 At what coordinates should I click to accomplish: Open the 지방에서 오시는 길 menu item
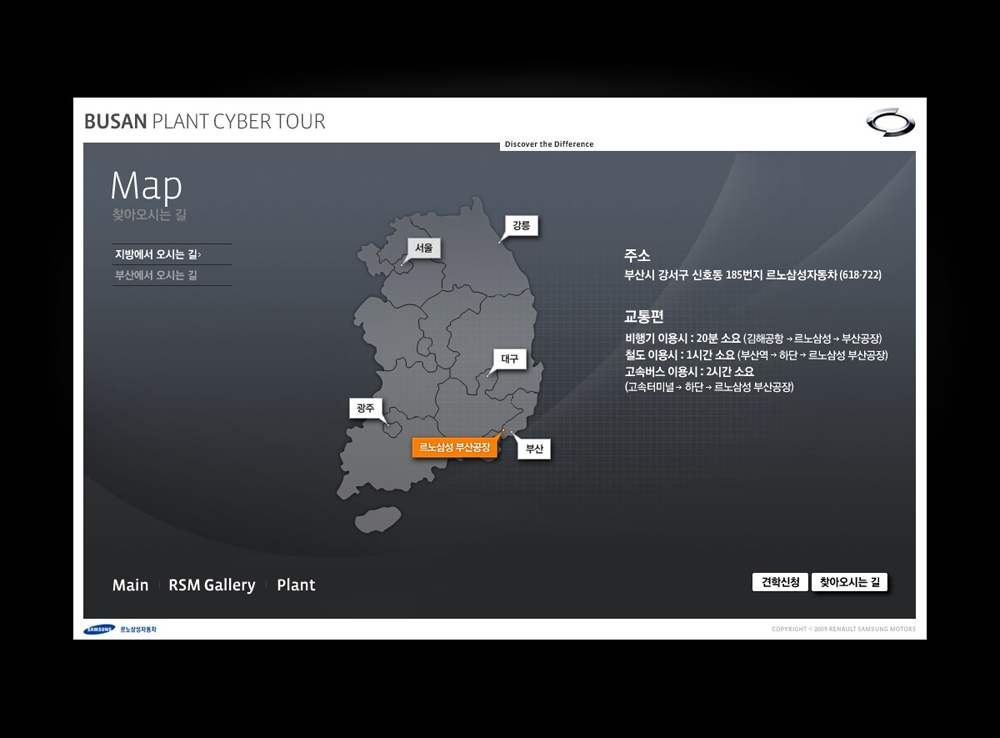[x=159, y=255]
